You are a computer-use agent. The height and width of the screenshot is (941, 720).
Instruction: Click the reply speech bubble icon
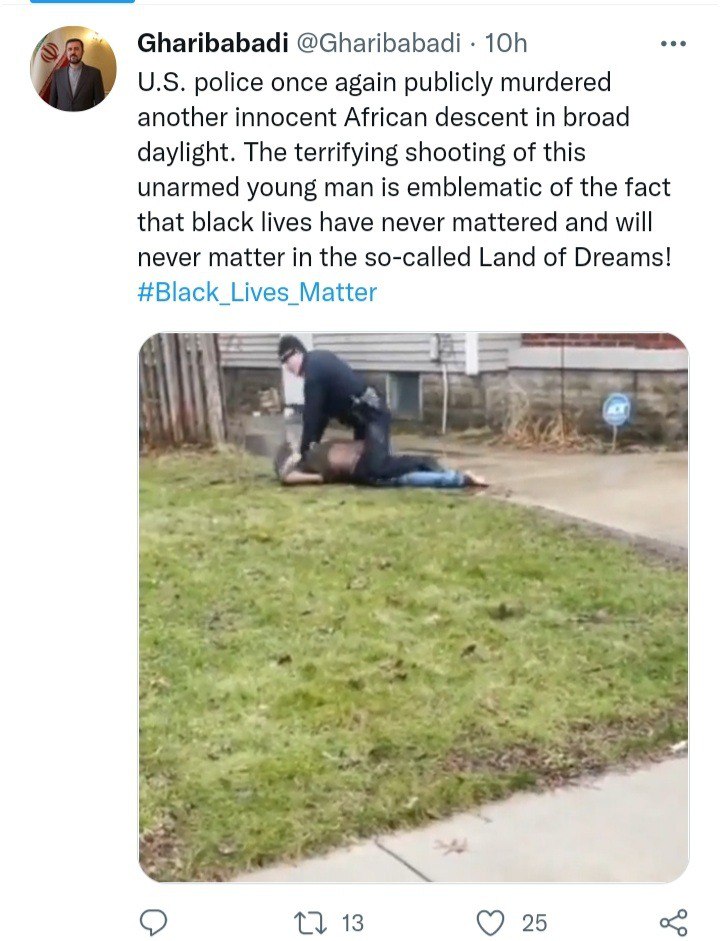(x=153, y=922)
